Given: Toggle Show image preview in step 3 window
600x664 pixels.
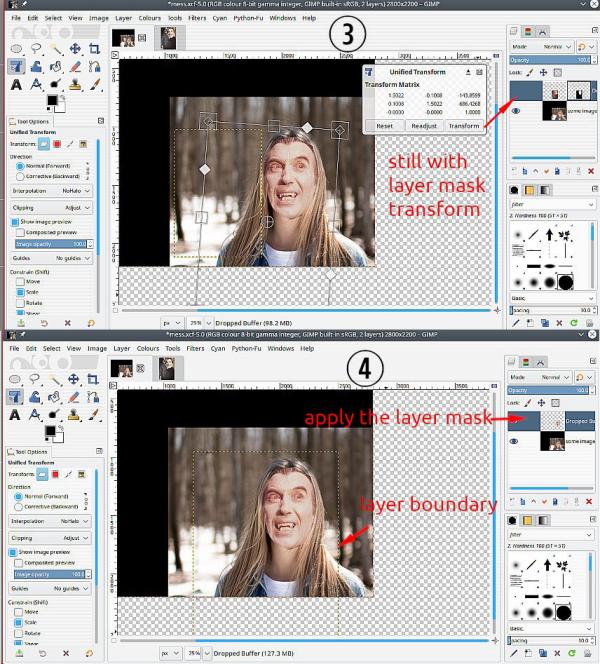Looking at the screenshot, I should click(15, 222).
